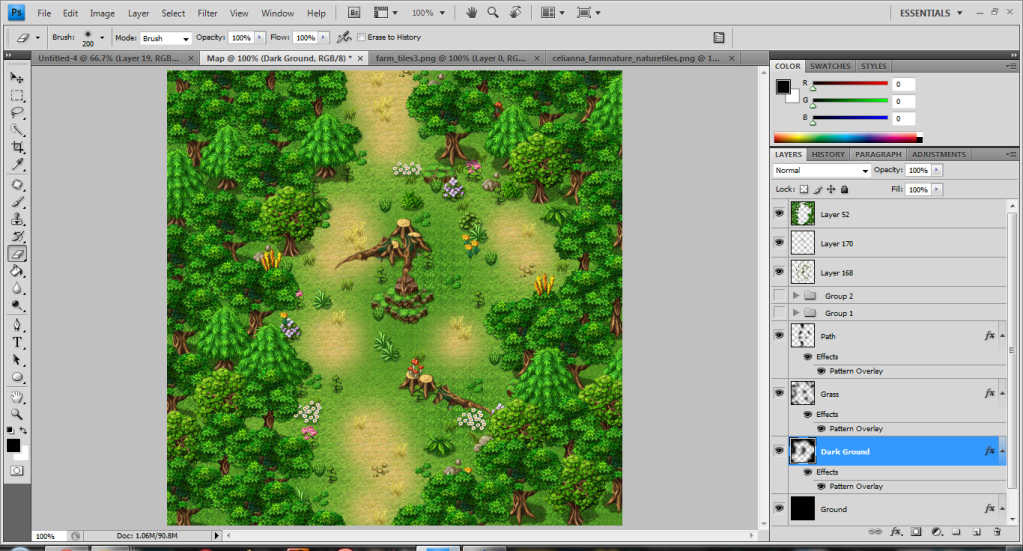Image resolution: width=1023 pixels, height=551 pixels.
Task: Hide Layer 52 visibility eye
Action: (779, 213)
